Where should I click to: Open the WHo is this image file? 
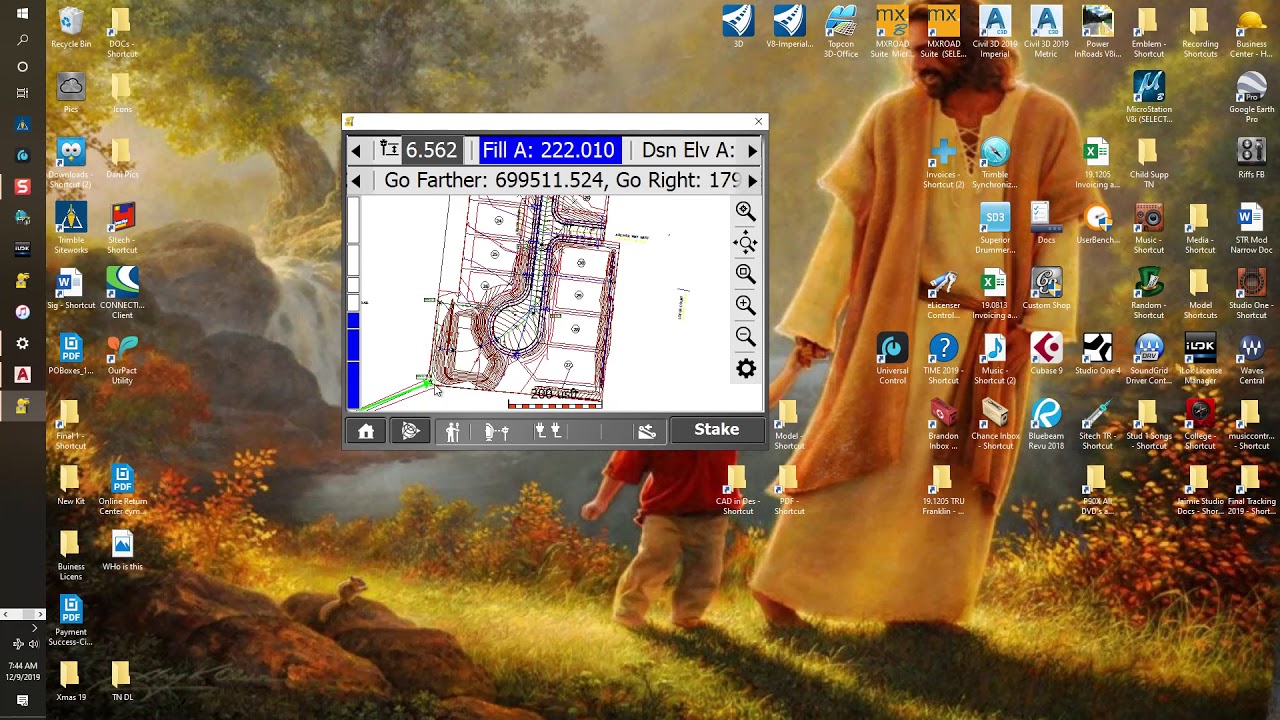(122, 550)
